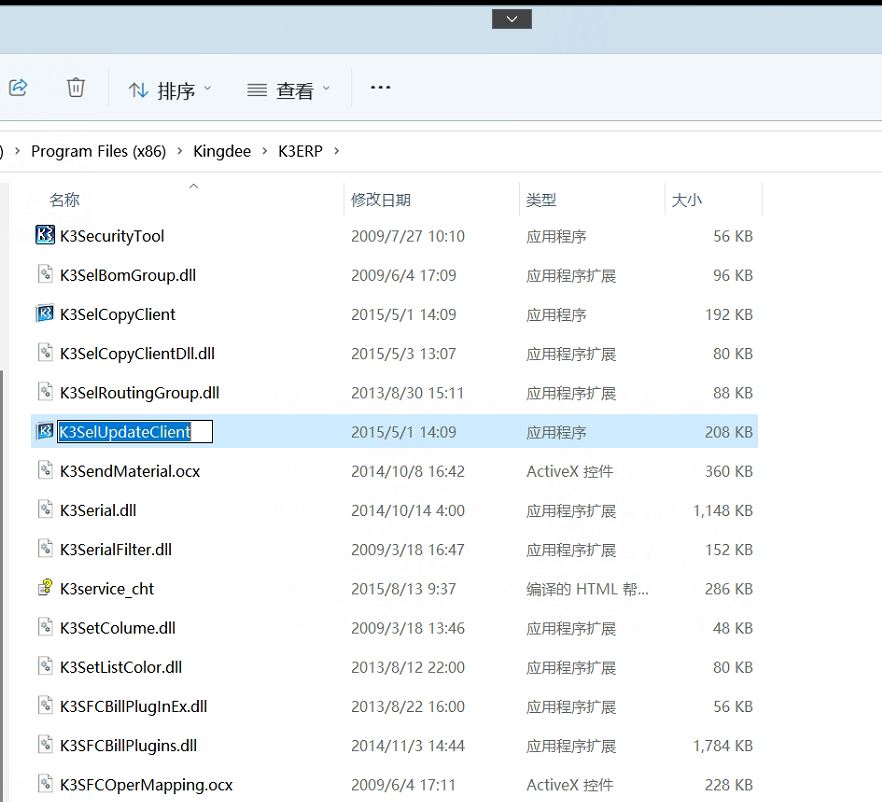882x802 pixels.
Task: Expand chevron after Program Files (x86)
Action: pos(179,151)
